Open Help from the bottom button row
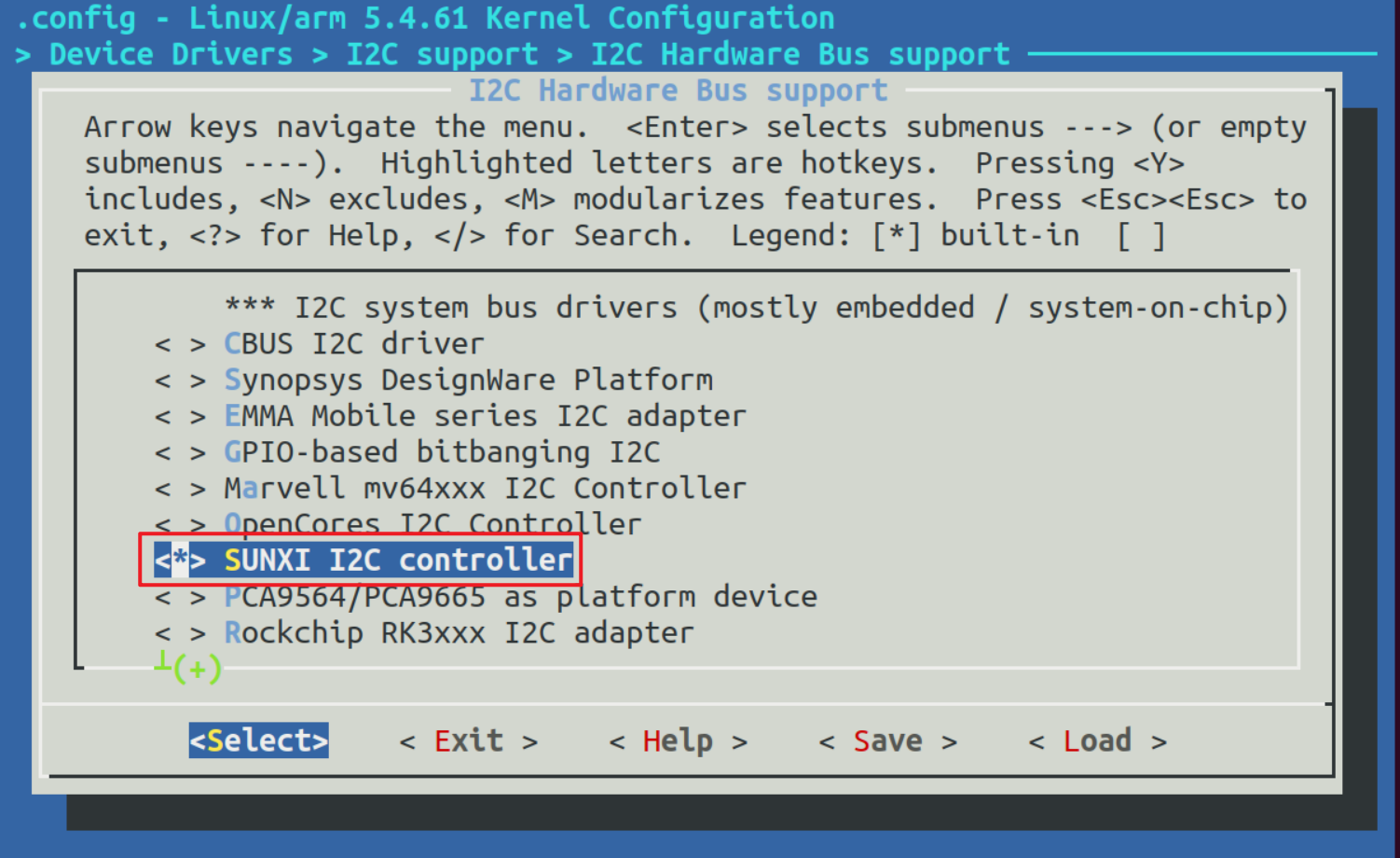This screenshot has height=858, width=1400. tap(678, 741)
